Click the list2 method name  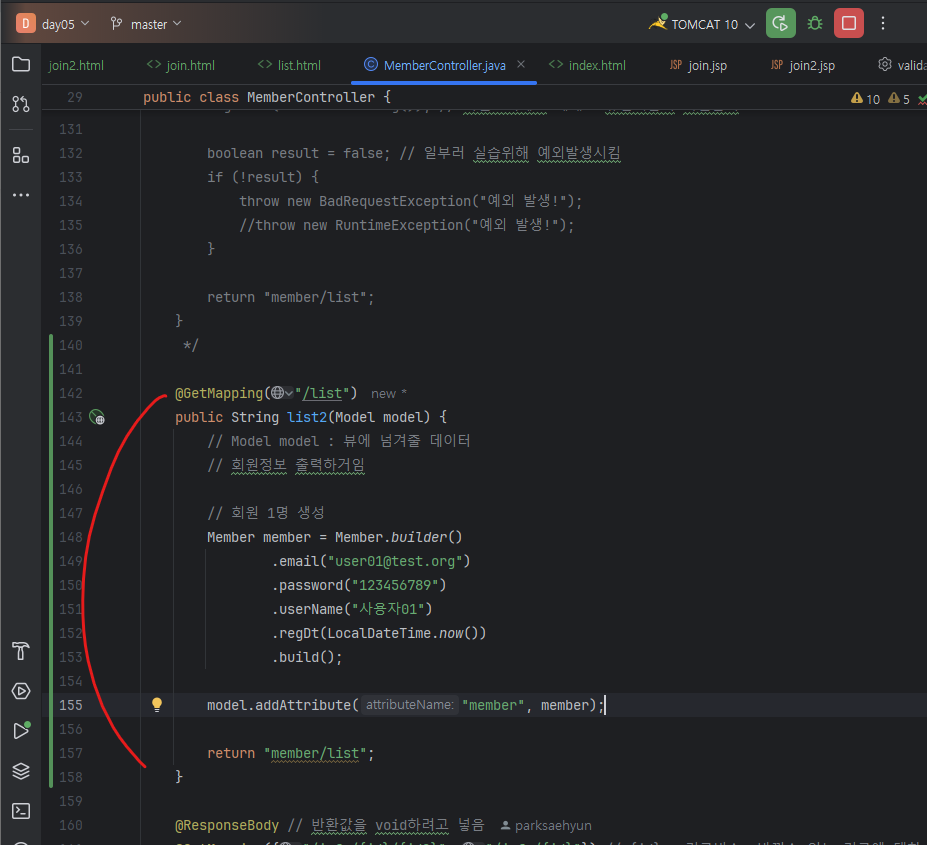click(307, 417)
